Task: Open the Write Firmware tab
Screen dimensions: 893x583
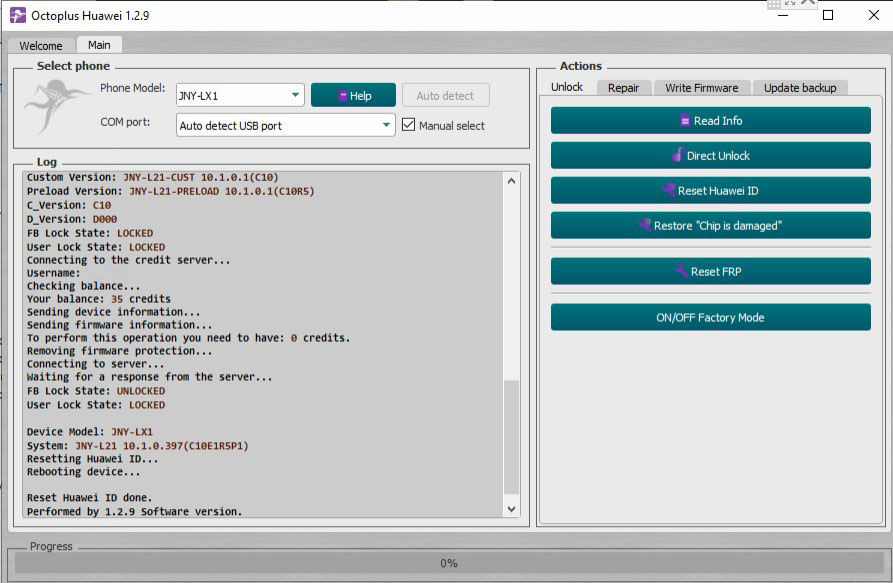Action: pyautogui.click(x=701, y=88)
